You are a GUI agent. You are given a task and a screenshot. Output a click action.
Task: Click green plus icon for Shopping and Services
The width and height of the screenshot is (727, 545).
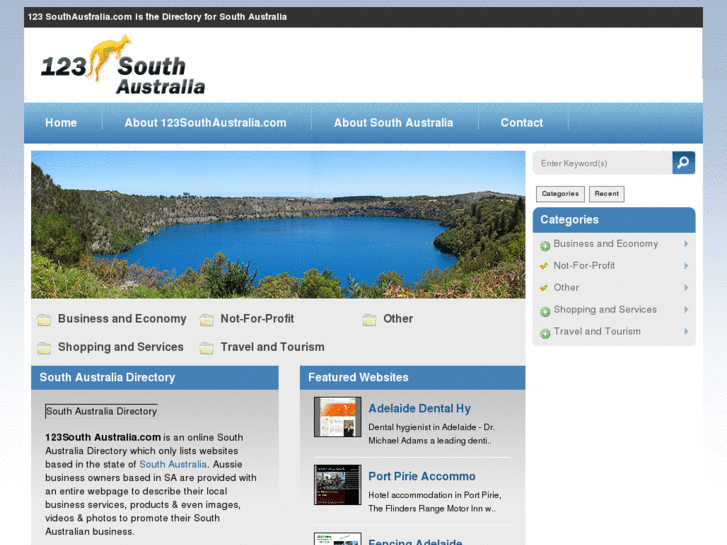(x=545, y=312)
